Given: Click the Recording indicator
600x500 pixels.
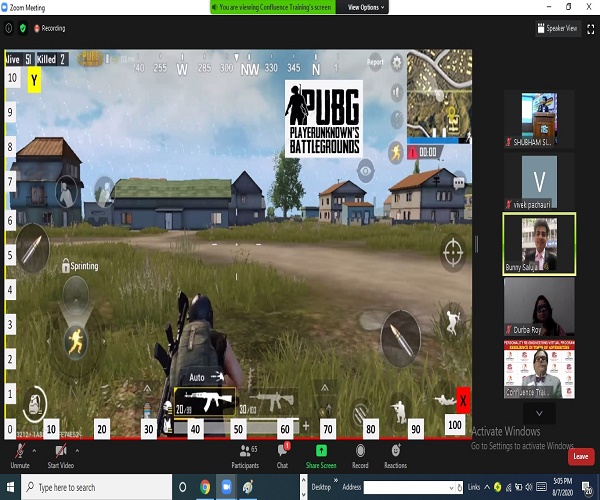Looking at the screenshot, I should [x=50, y=28].
